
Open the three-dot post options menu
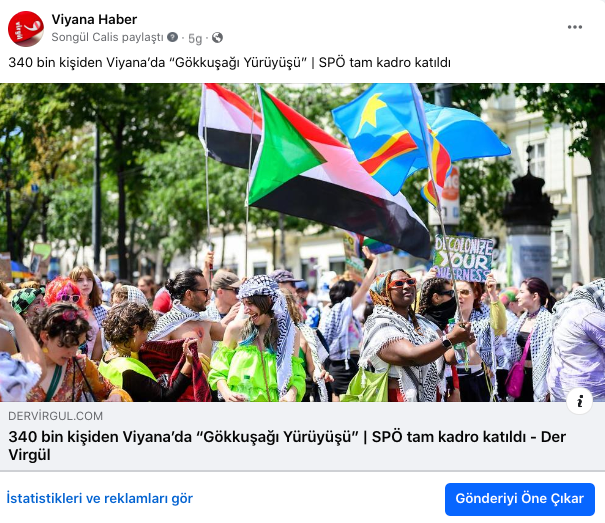575,27
